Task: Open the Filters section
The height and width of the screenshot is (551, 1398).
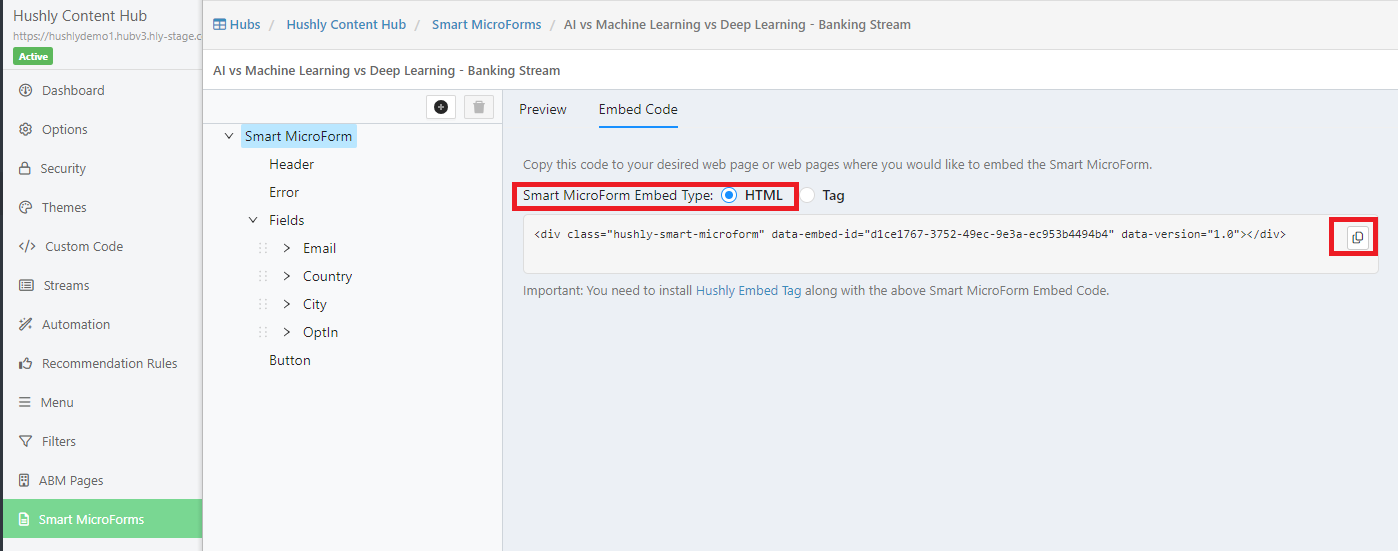Action: (x=59, y=441)
